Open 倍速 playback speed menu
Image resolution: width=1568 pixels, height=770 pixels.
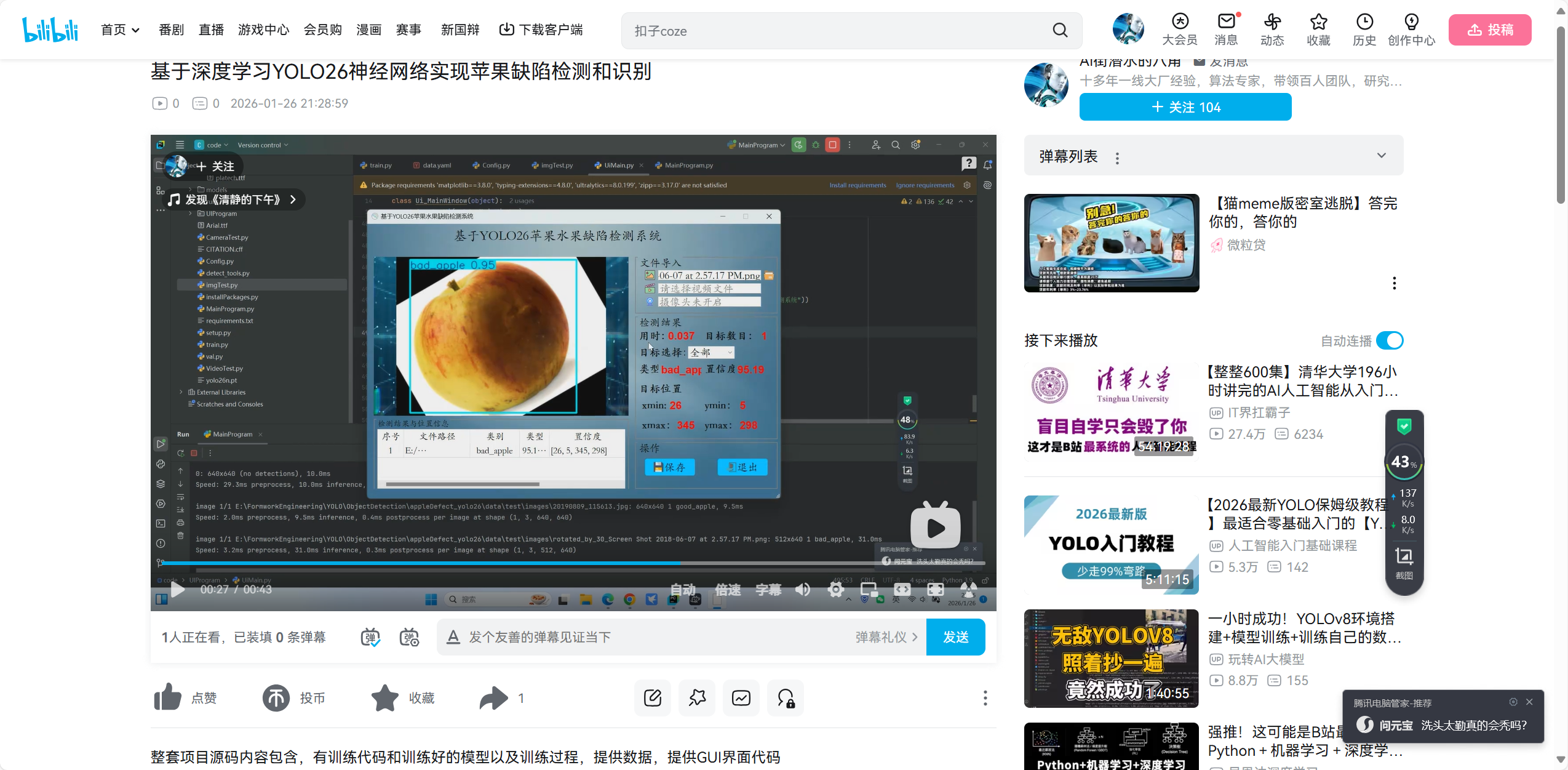[x=728, y=590]
